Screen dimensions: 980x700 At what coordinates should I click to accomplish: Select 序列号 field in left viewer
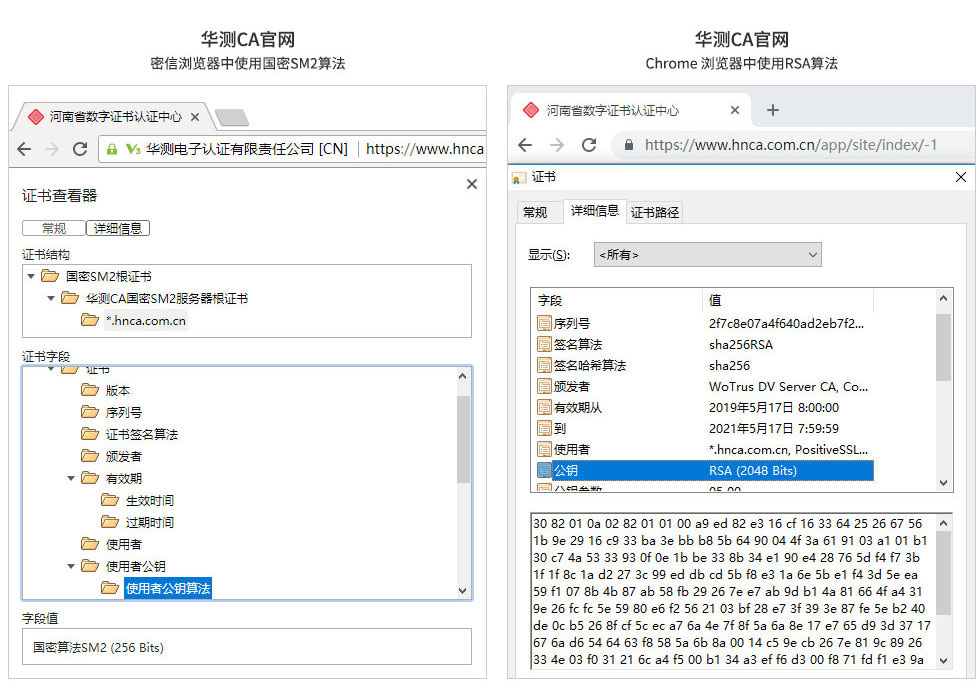coord(123,412)
